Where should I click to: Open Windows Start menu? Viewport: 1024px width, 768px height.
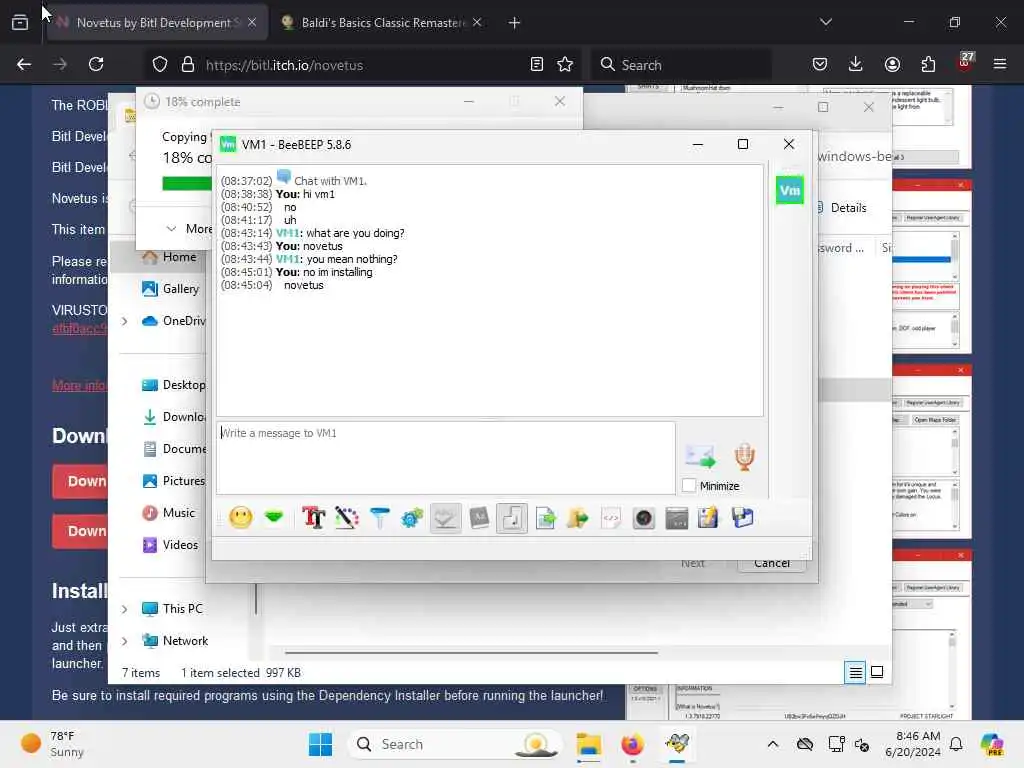(320, 744)
